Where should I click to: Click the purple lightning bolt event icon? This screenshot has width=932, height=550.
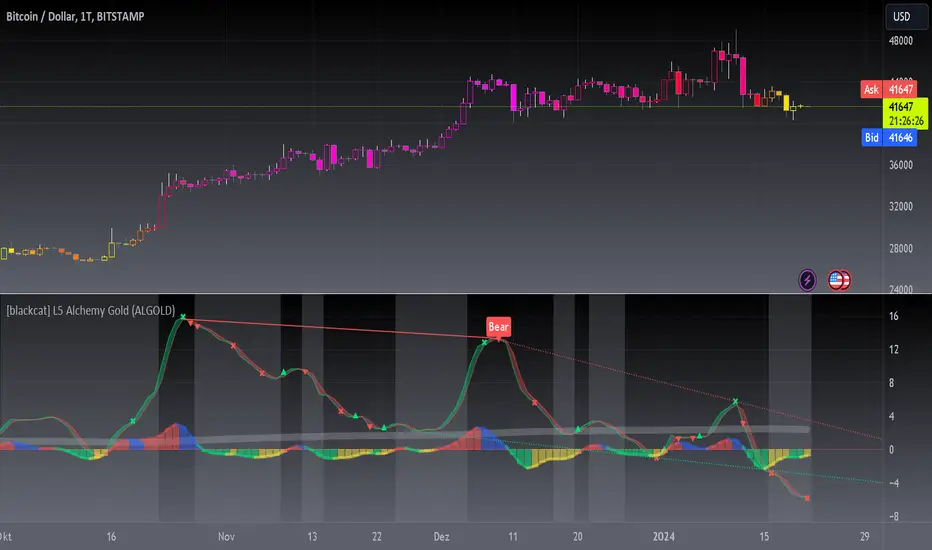807,280
